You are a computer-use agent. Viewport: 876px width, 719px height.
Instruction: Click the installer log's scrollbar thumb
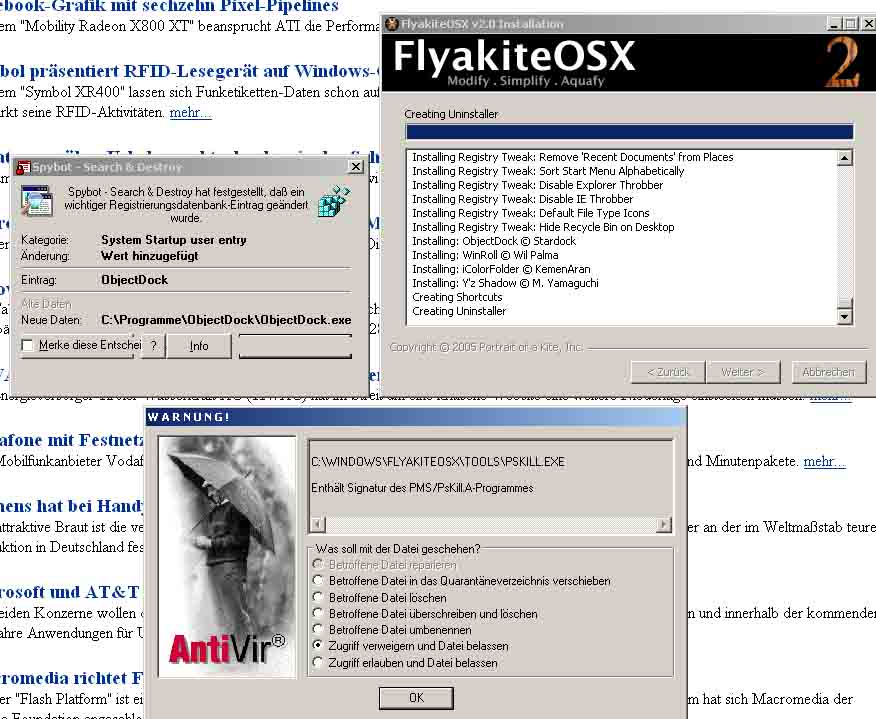[x=845, y=303]
